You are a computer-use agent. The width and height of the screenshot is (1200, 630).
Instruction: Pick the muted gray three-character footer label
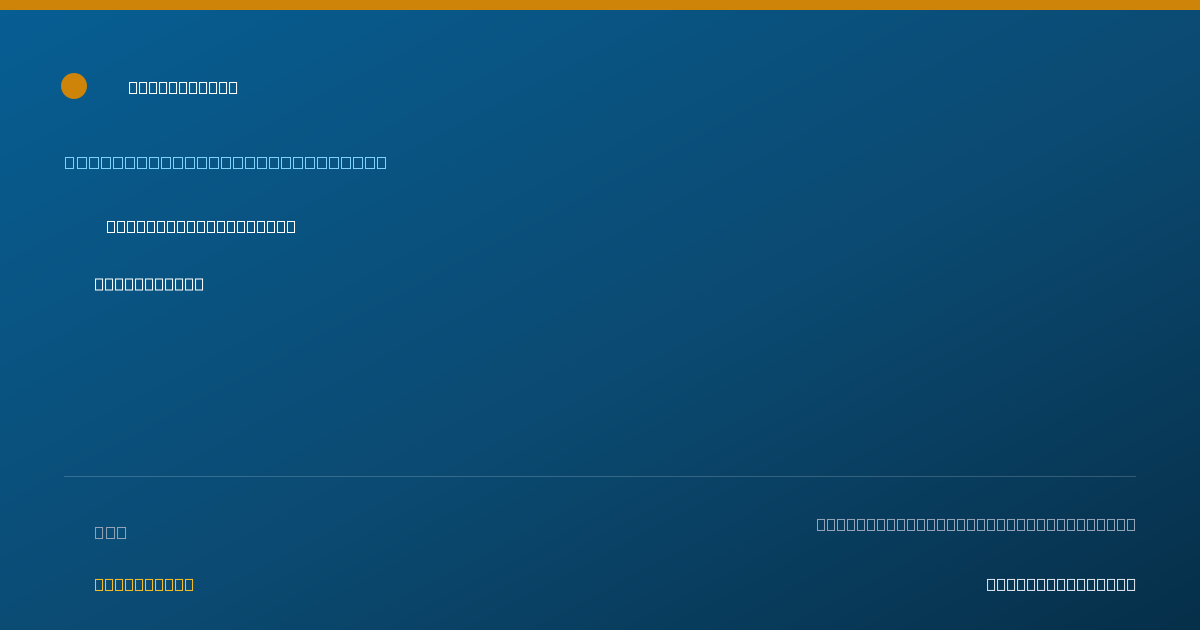111,532
